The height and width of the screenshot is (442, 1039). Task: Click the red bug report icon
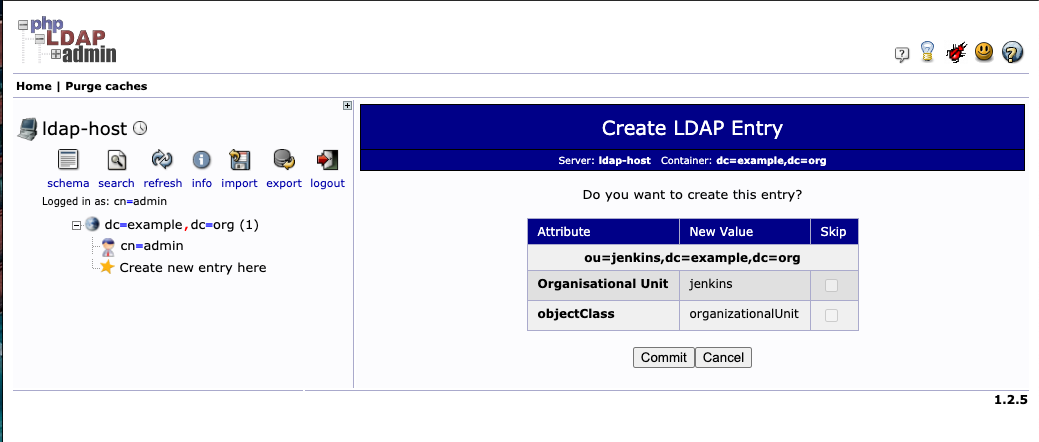[x=956, y=53]
